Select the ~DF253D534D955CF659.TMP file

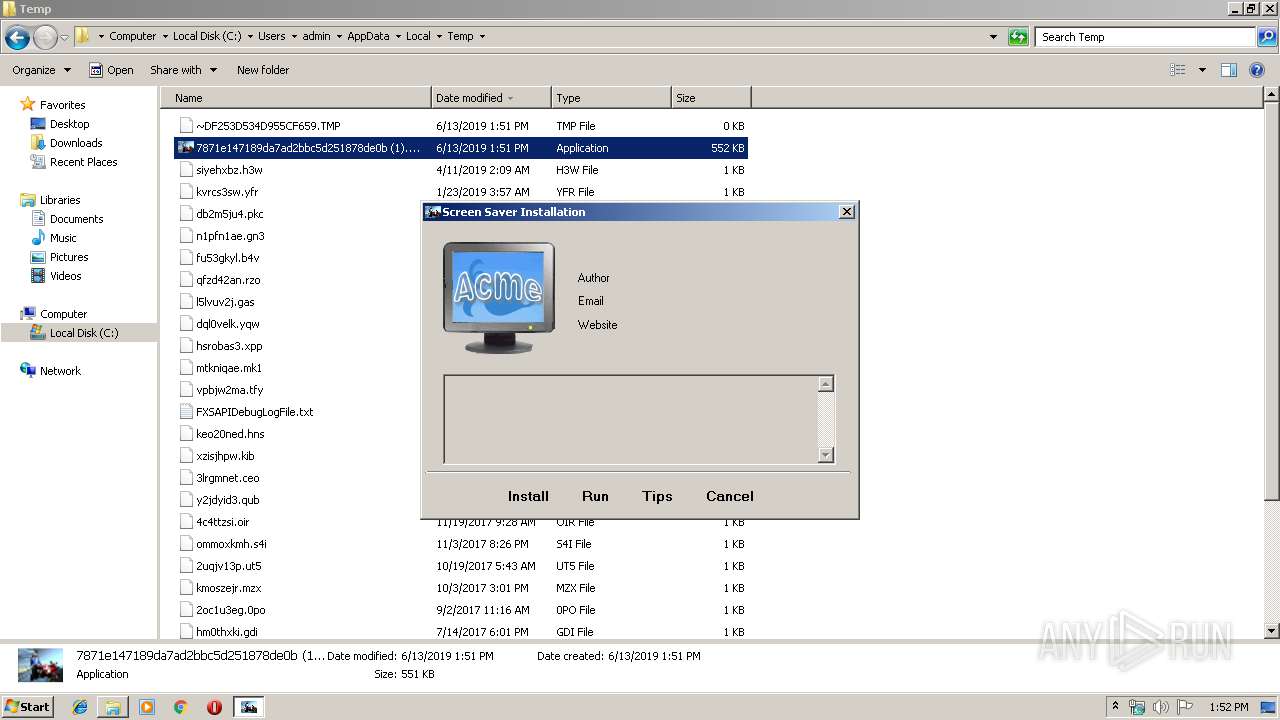point(462,126)
